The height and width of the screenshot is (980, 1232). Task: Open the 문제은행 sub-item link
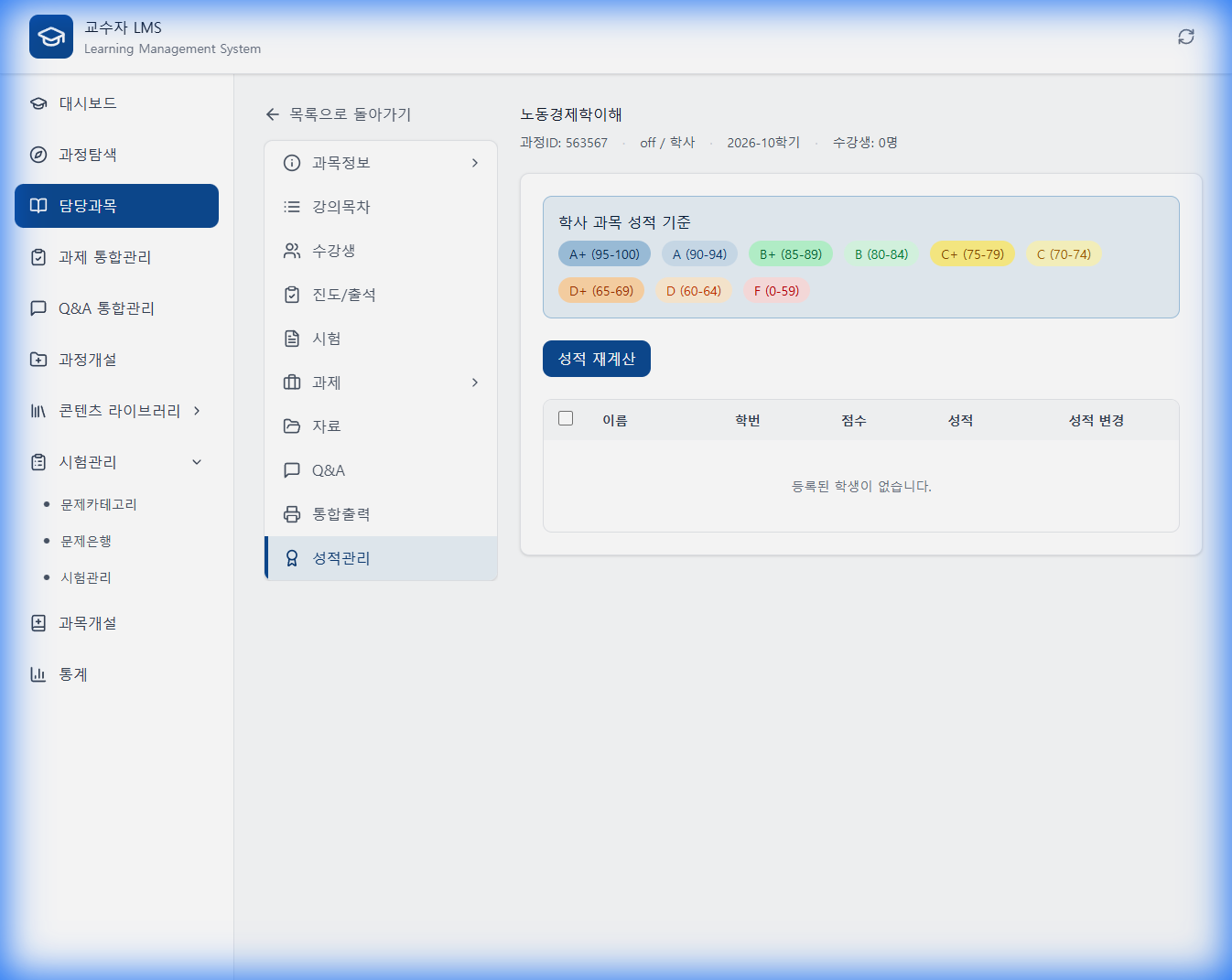point(86,541)
